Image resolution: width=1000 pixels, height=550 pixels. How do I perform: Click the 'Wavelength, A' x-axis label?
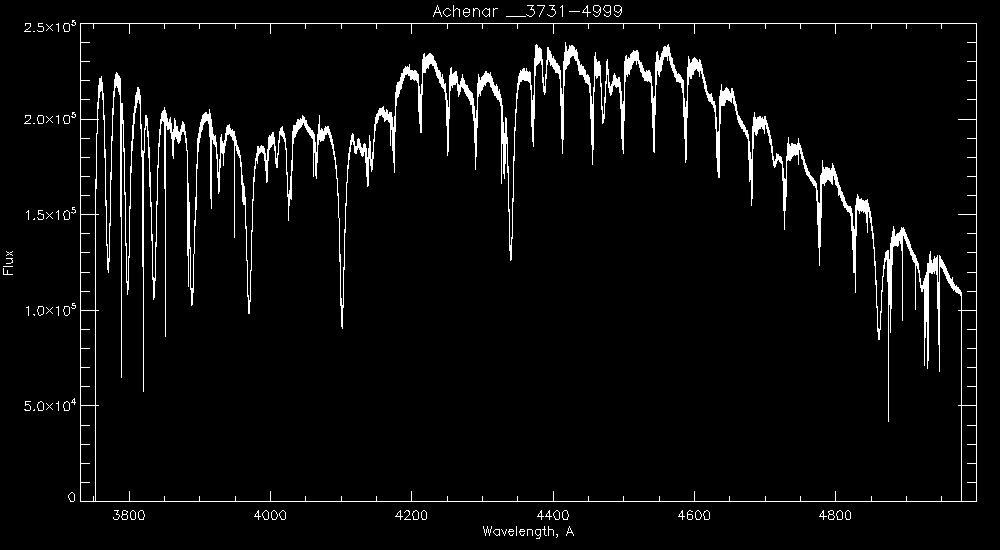click(x=528, y=531)
